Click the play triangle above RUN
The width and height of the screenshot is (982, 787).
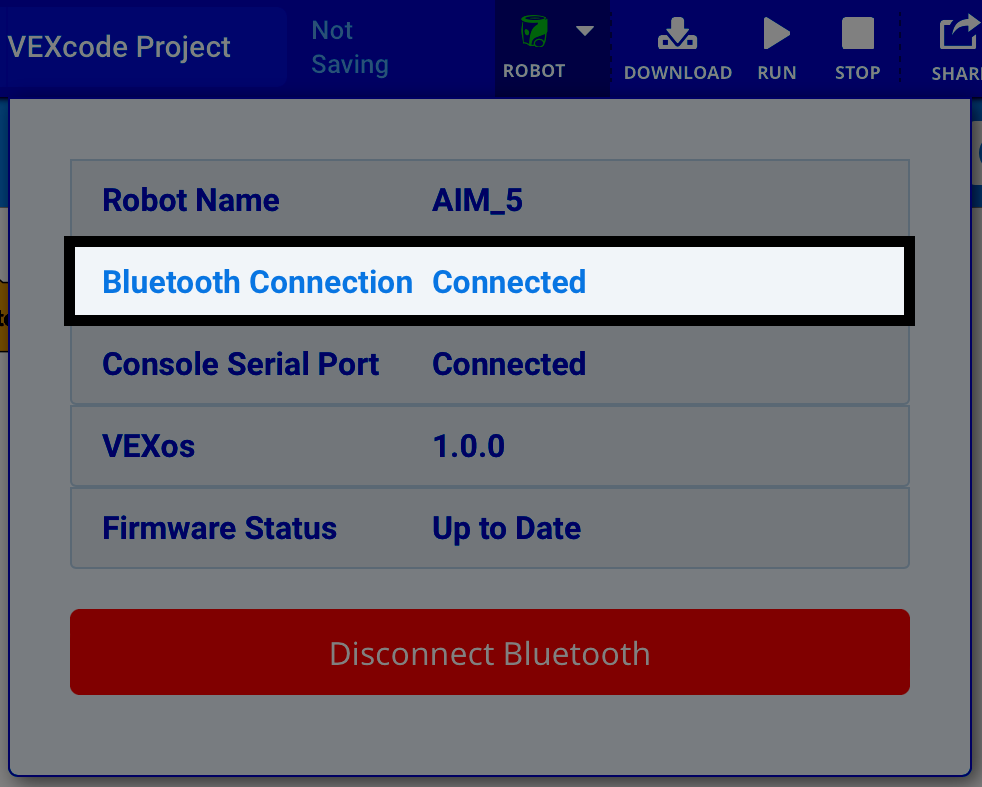(x=776, y=31)
